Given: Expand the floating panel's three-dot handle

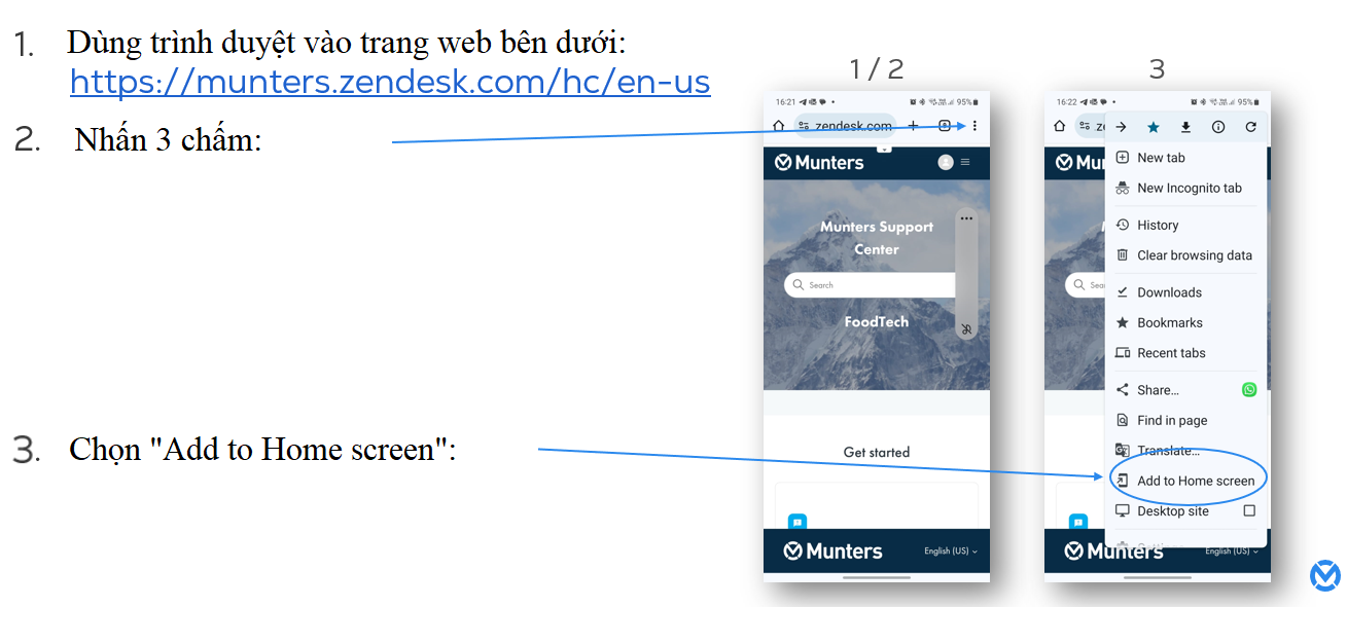Looking at the screenshot, I should (x=966, y=218).
